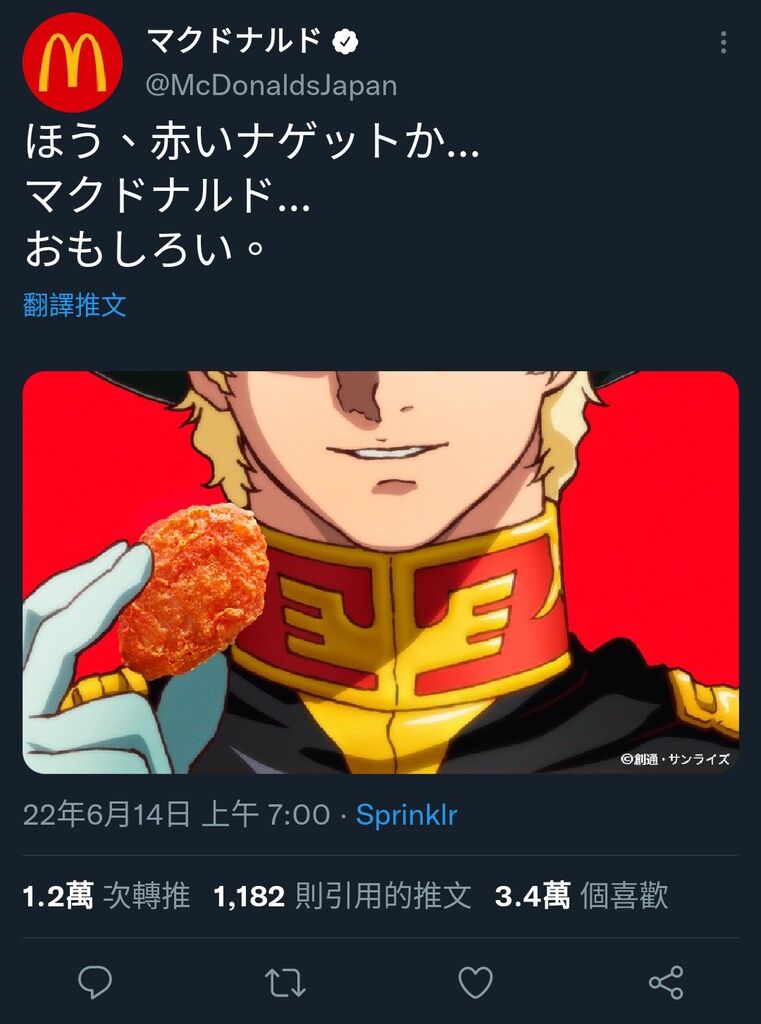
Task: Tap the verified badge next to マクドナルド
Action: point(345,43)
